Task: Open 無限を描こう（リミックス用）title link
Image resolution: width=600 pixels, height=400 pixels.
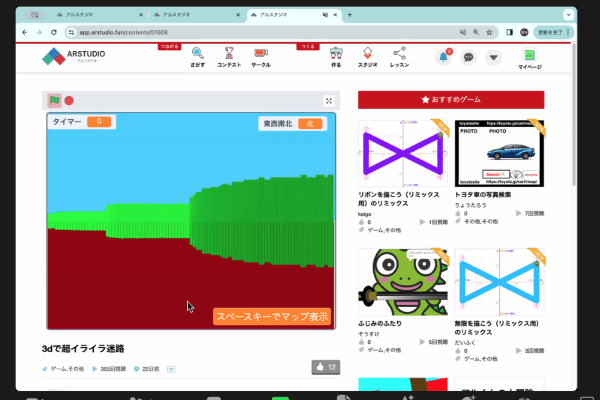Action: (x=497, y=328)
